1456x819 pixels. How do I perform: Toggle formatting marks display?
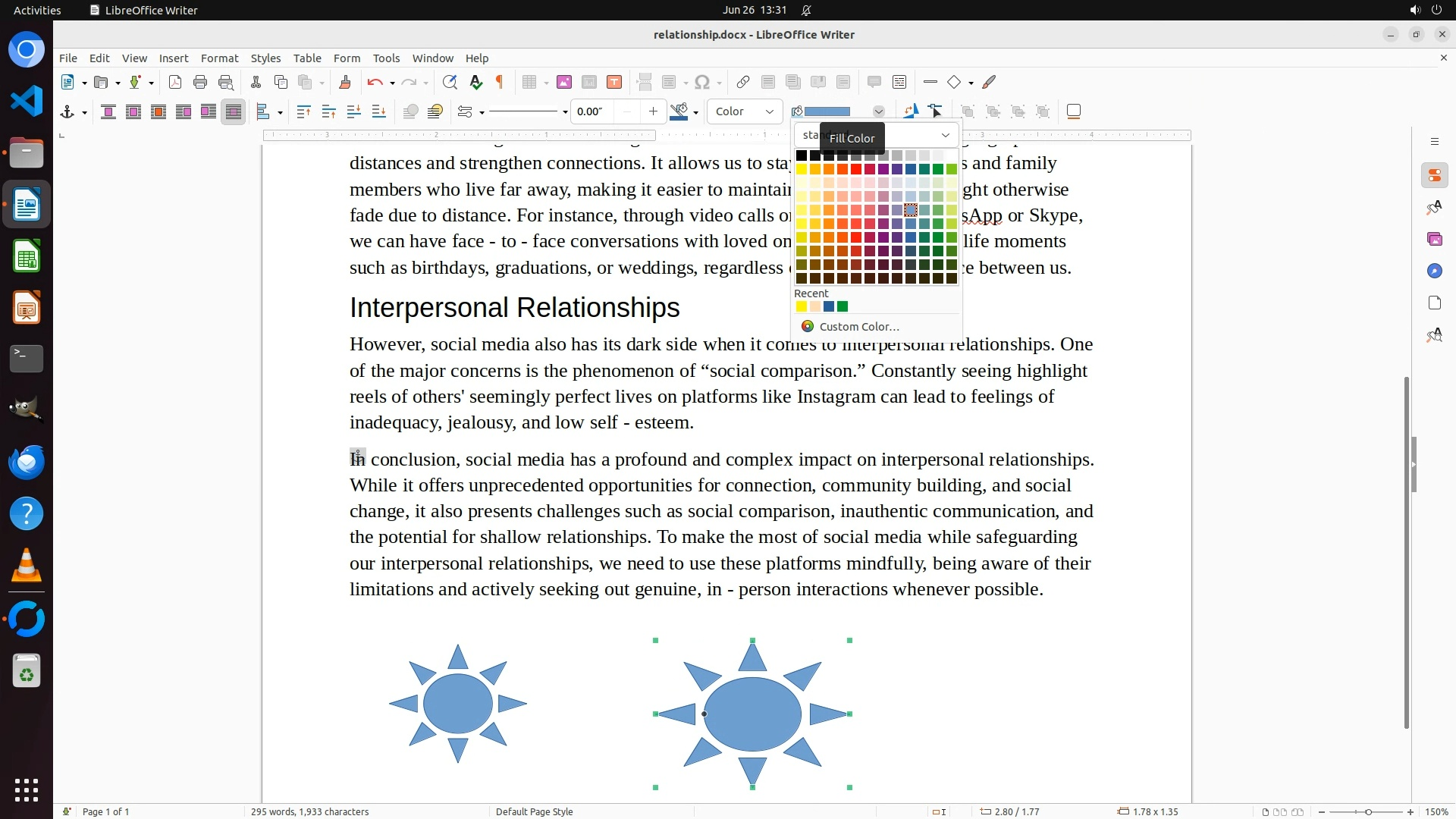(x=500, y=83)
